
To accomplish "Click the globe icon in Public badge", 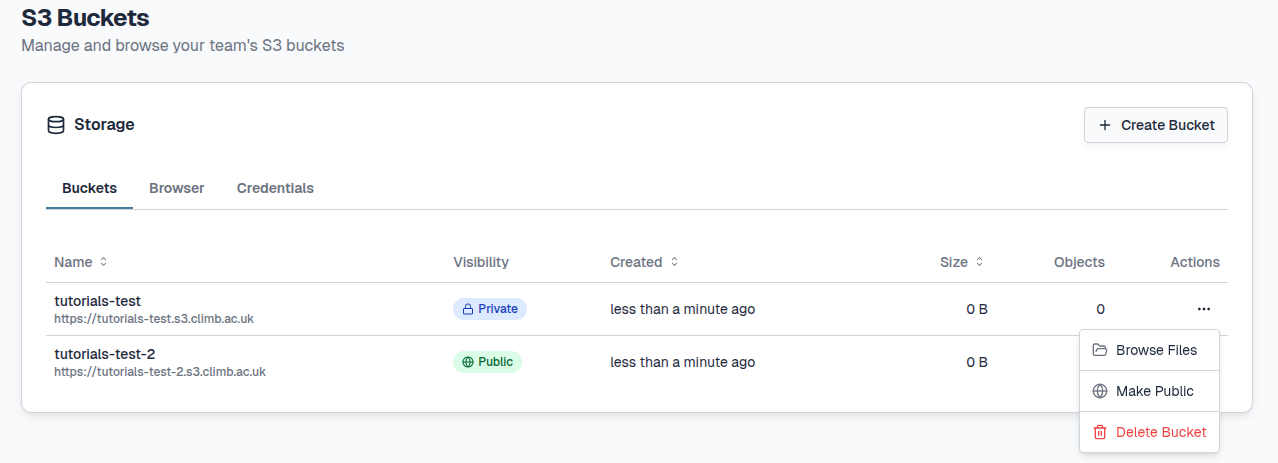I will tap(467, 362).
